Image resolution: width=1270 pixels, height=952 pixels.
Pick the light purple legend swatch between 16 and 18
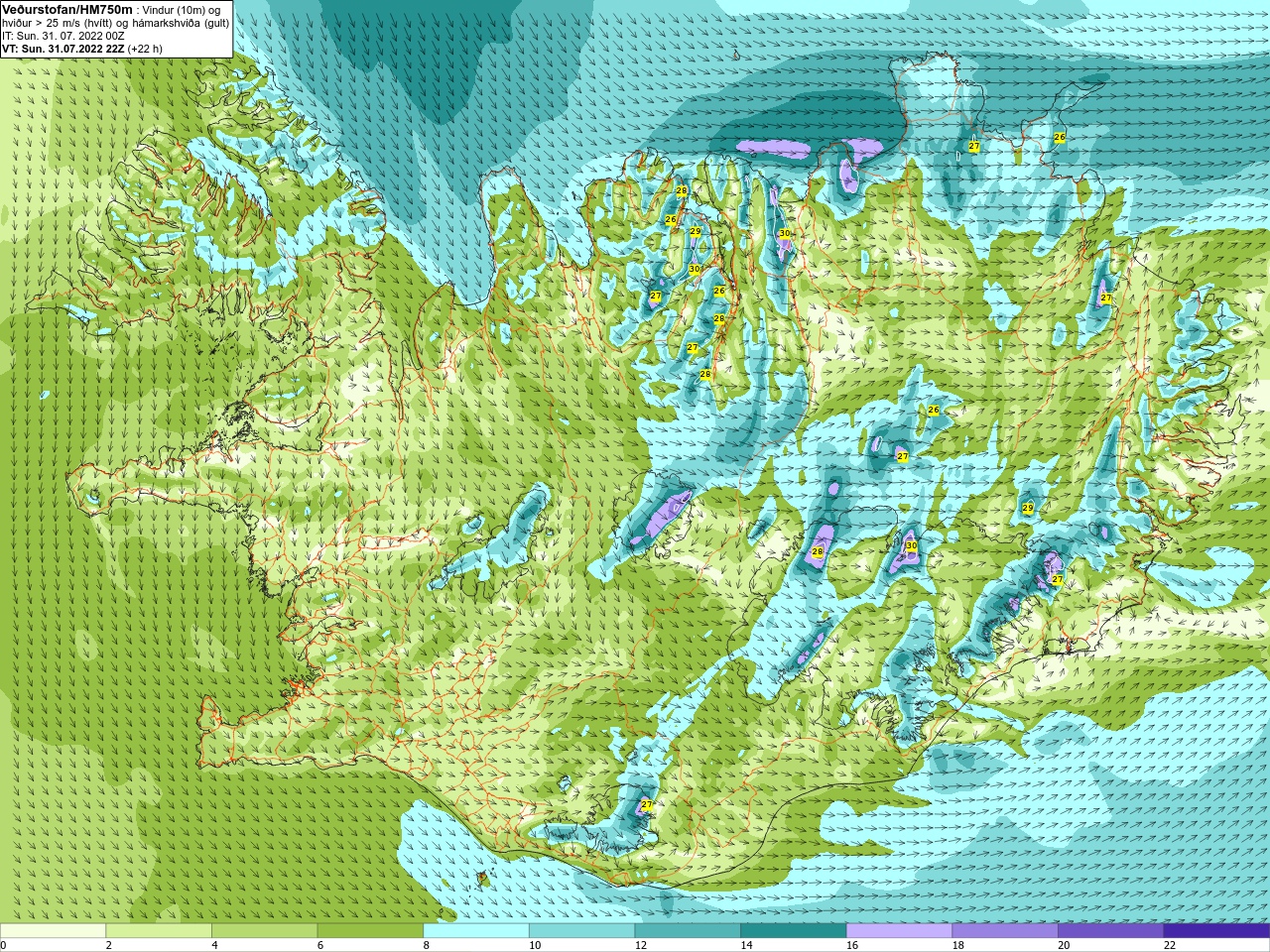[899, 930]
